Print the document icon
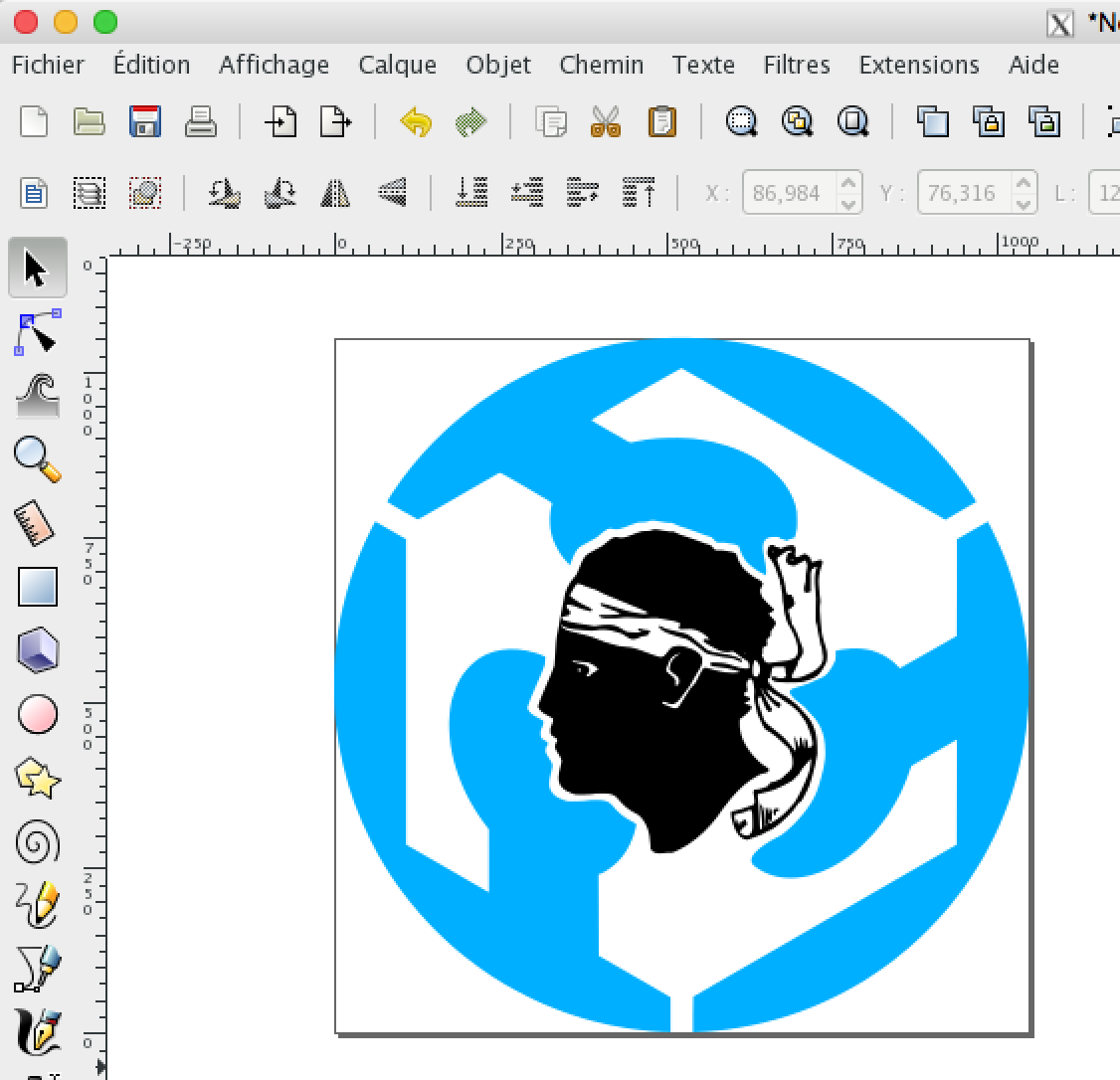This screenshot has height=1080, width=1120. [201, 121]
